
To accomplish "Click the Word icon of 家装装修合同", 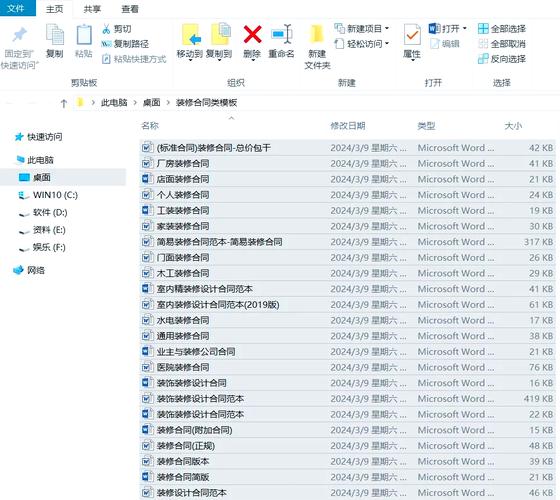I will (x=147, y=226).
